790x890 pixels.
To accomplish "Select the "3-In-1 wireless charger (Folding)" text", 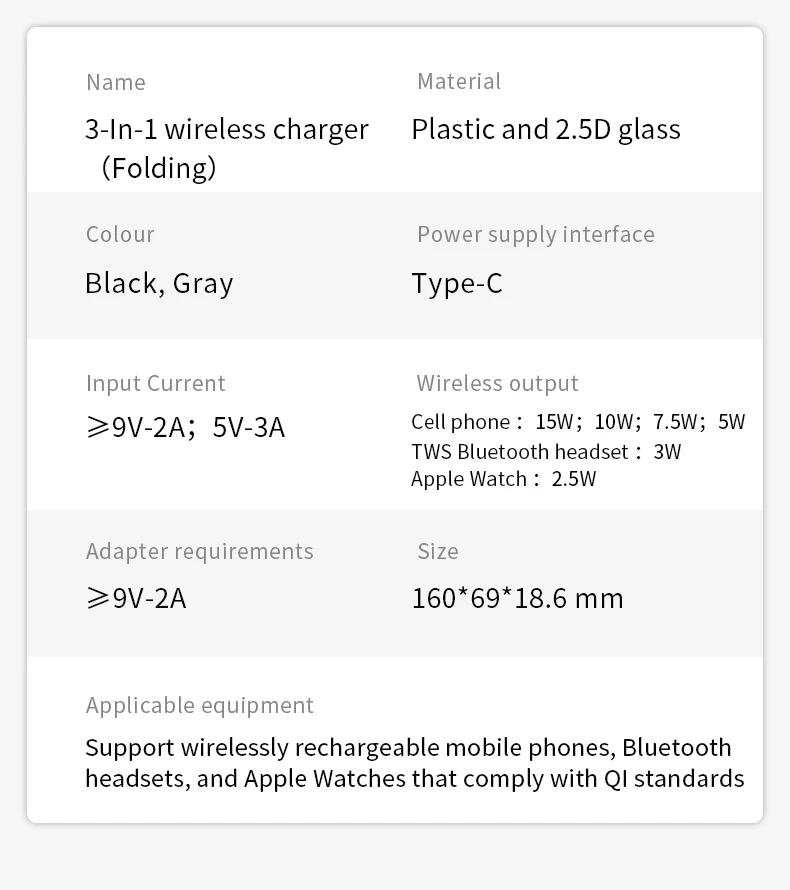I will (226, 147).
